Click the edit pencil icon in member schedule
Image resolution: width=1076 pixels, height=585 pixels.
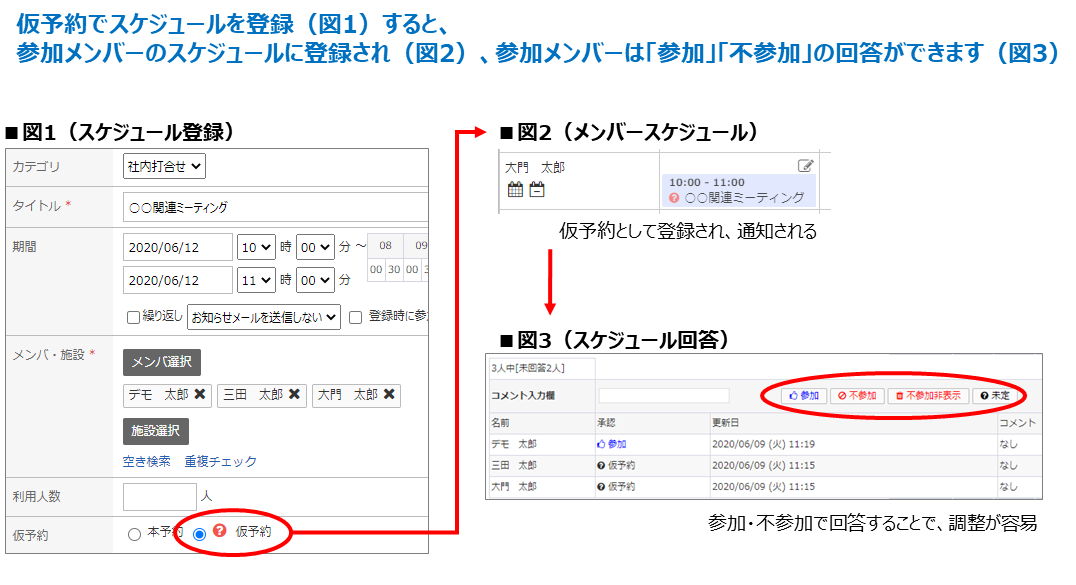coord(806,166)
